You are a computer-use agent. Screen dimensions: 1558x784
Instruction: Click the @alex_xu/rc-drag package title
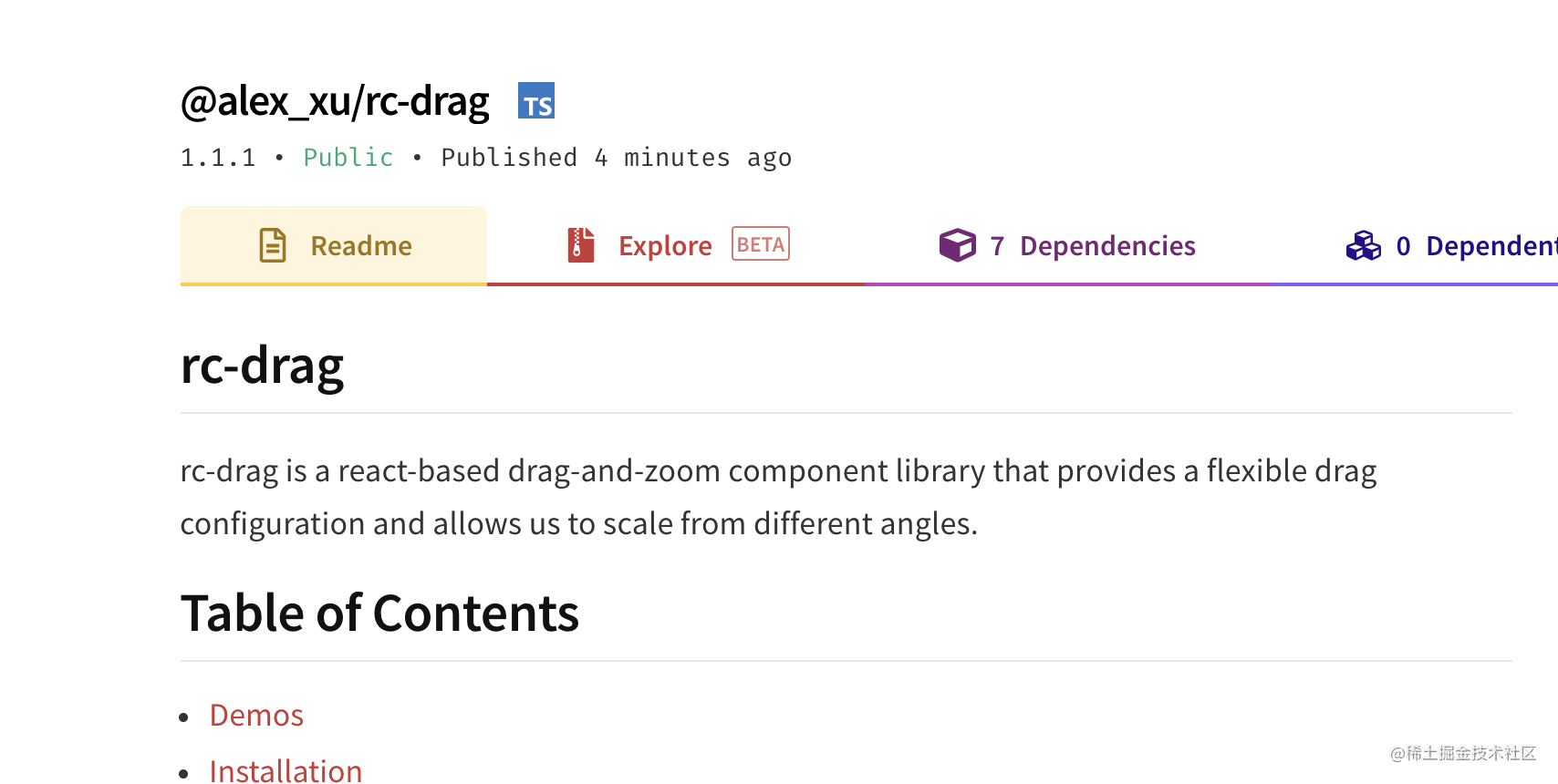point(335,101)
